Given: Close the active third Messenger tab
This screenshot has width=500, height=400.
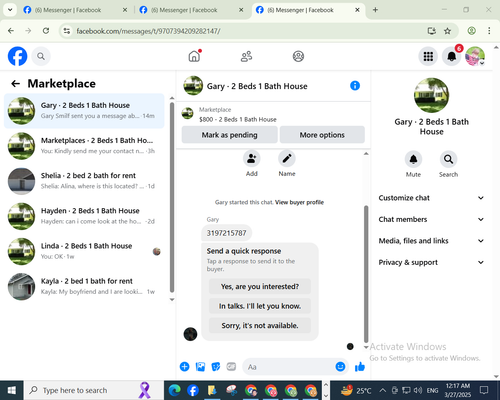Looking at the screenshot, I should [x=357, y=10].
